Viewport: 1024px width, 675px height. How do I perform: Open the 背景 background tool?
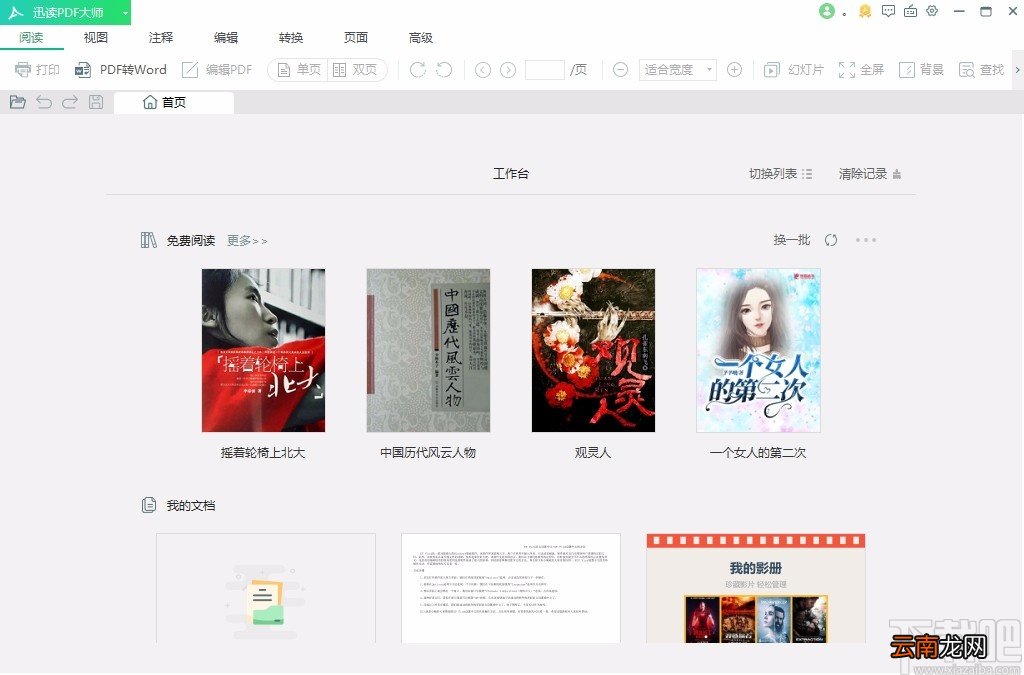pos(921,69)
